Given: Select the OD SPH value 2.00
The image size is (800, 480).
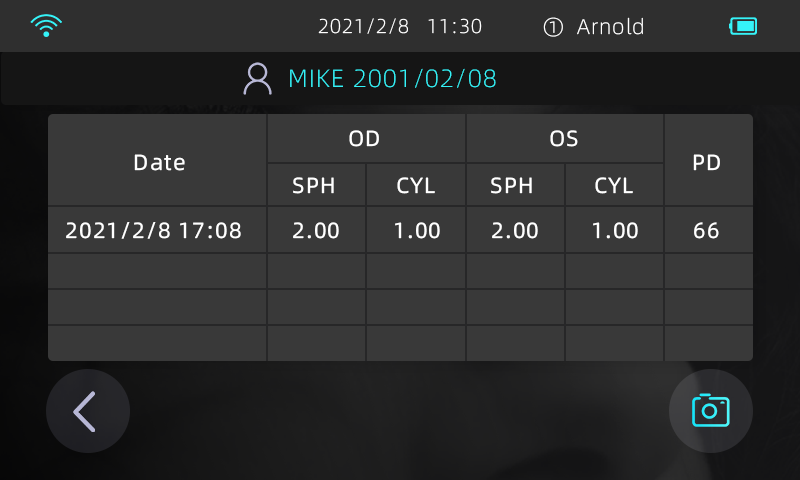Looking at the screenshot, I should coord(316,231).
